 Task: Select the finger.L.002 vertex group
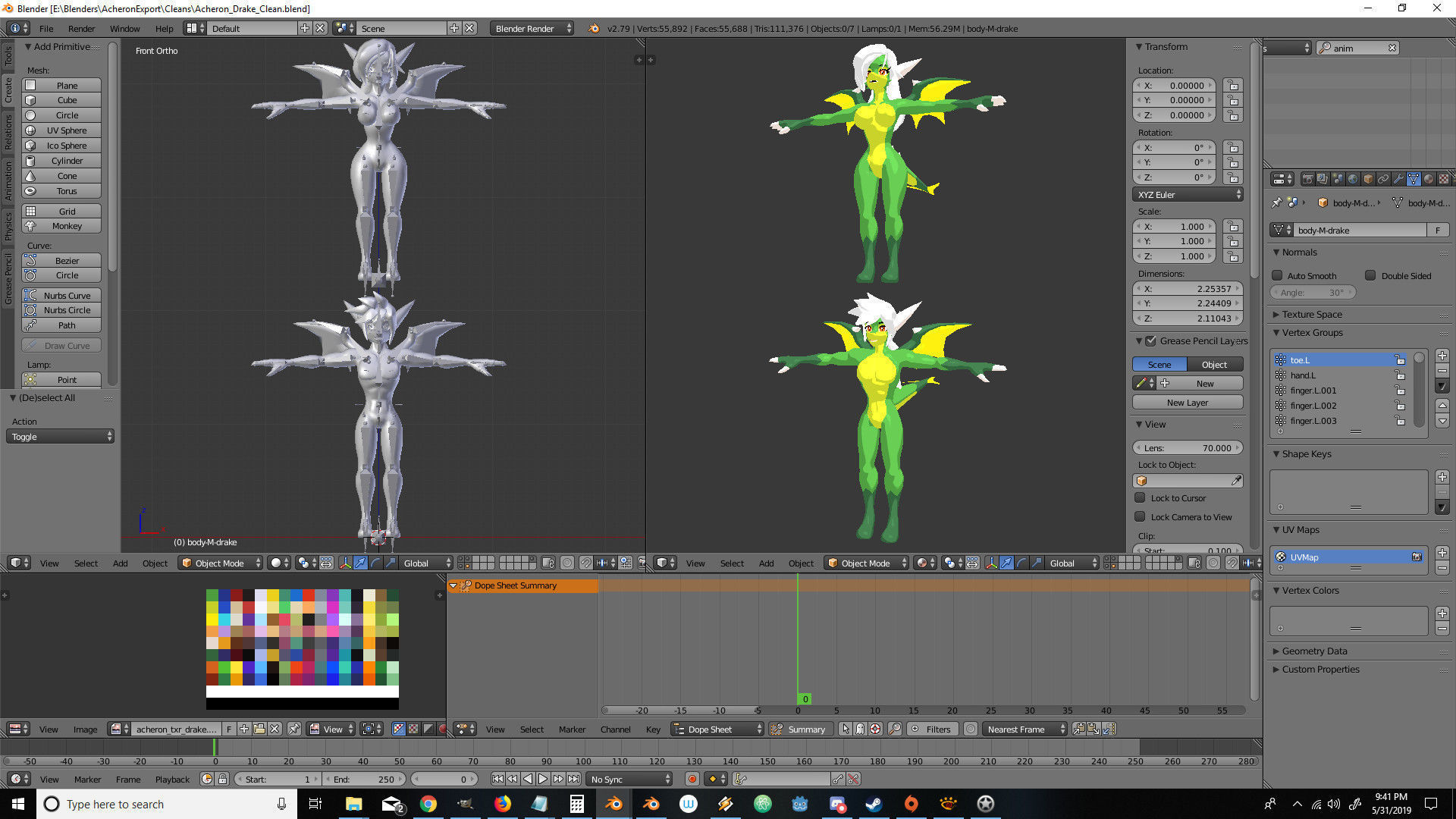1313,406
